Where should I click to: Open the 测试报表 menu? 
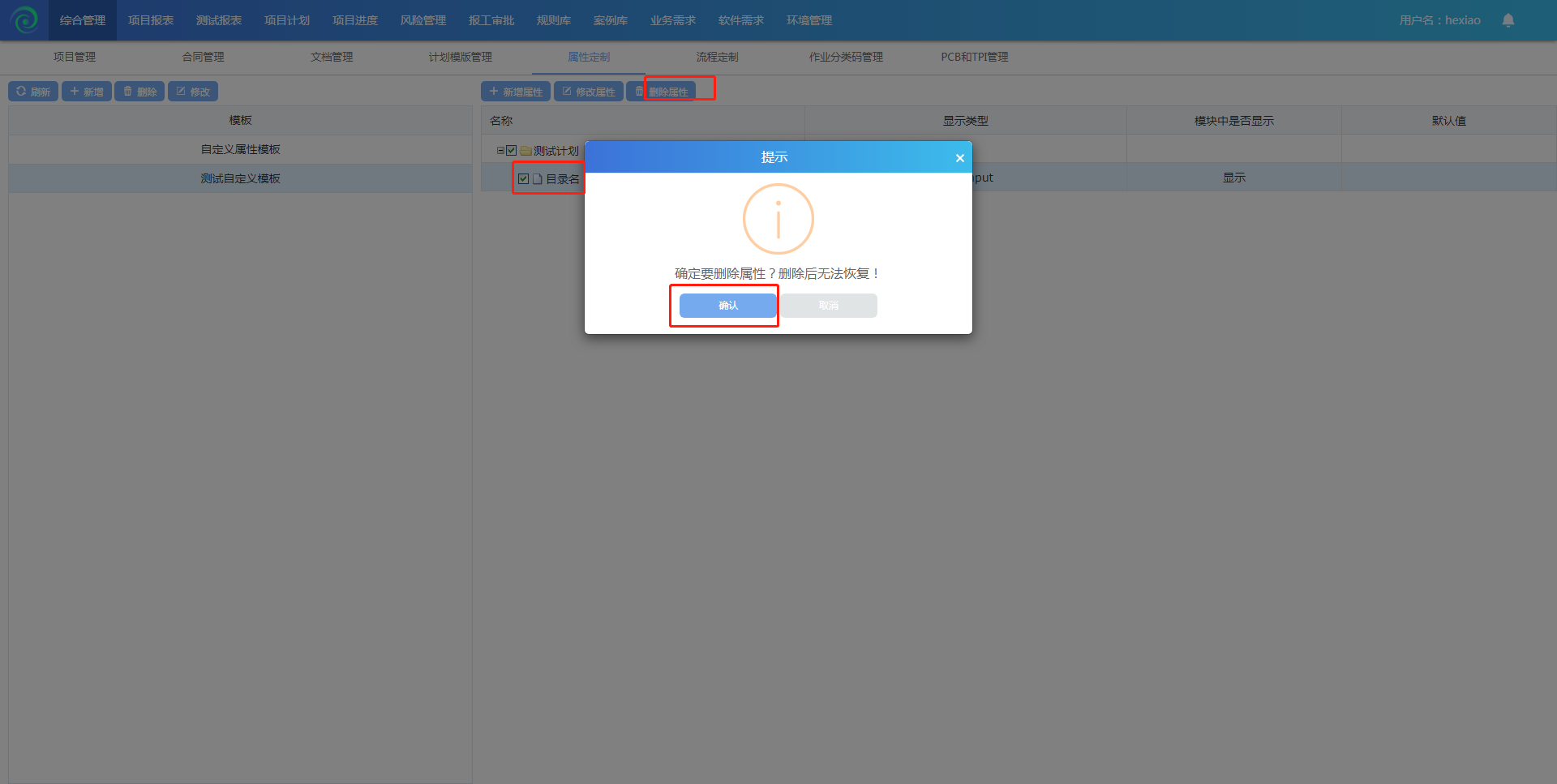[x=219, y=20]
